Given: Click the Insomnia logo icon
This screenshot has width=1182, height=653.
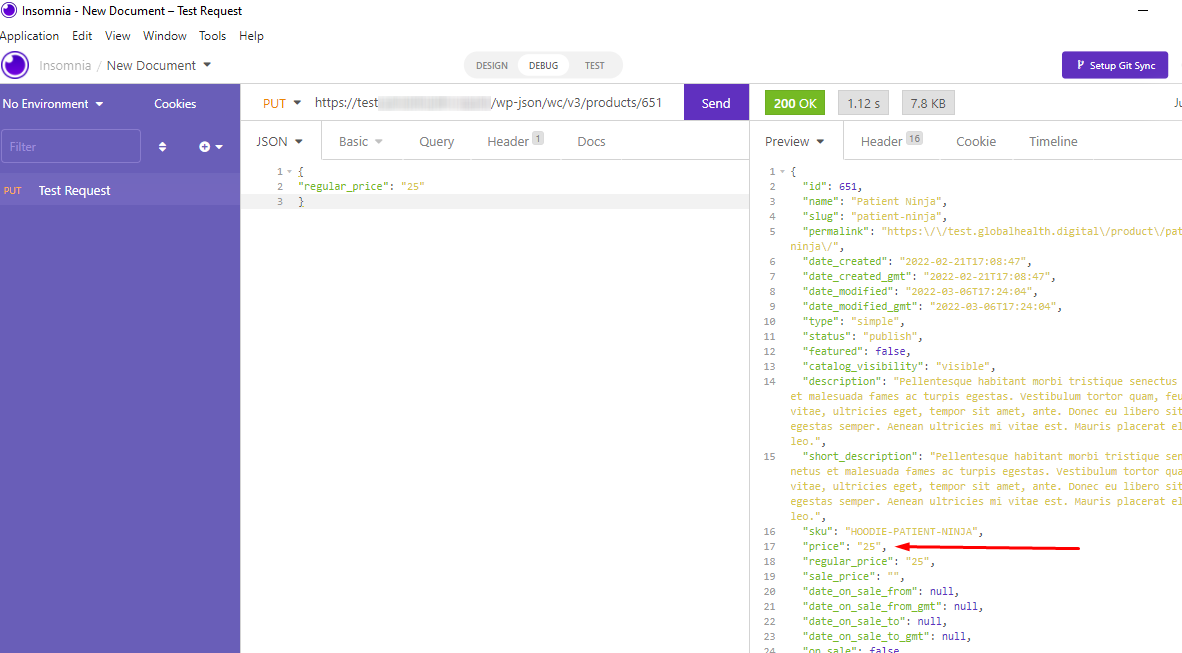Looking at the screenshot, I should coord(14,64).
